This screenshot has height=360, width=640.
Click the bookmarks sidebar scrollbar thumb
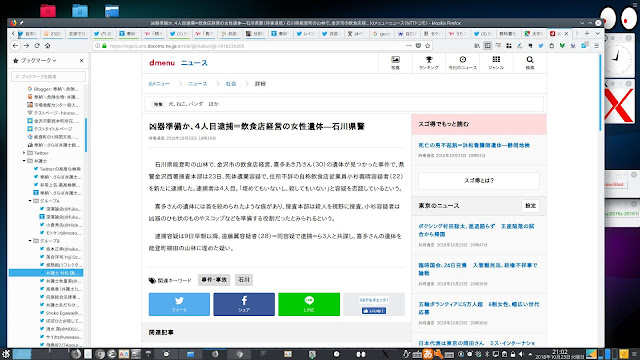(x=86, y=135)
